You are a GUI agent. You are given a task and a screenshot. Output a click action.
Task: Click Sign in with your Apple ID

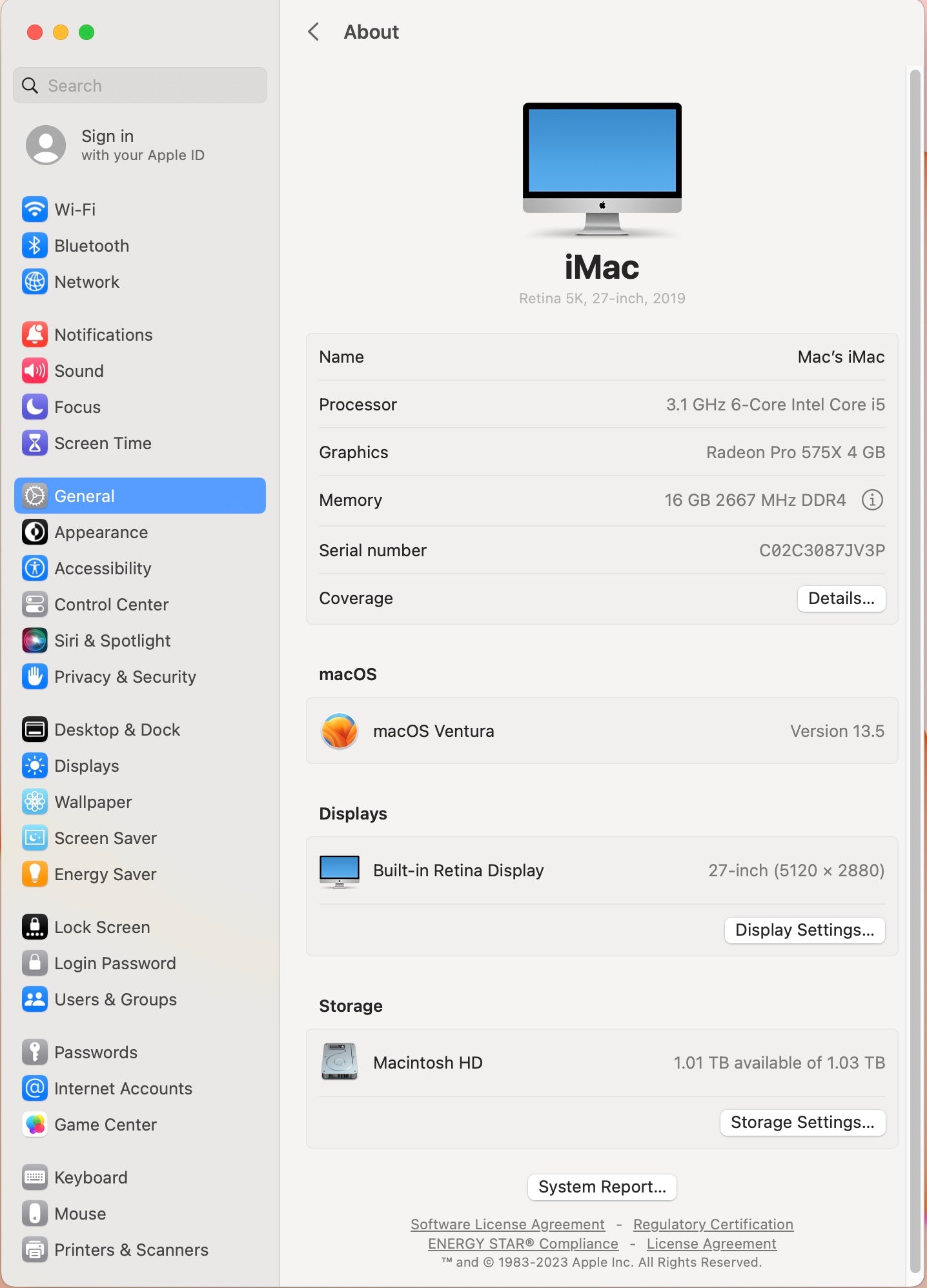[140, 145]
